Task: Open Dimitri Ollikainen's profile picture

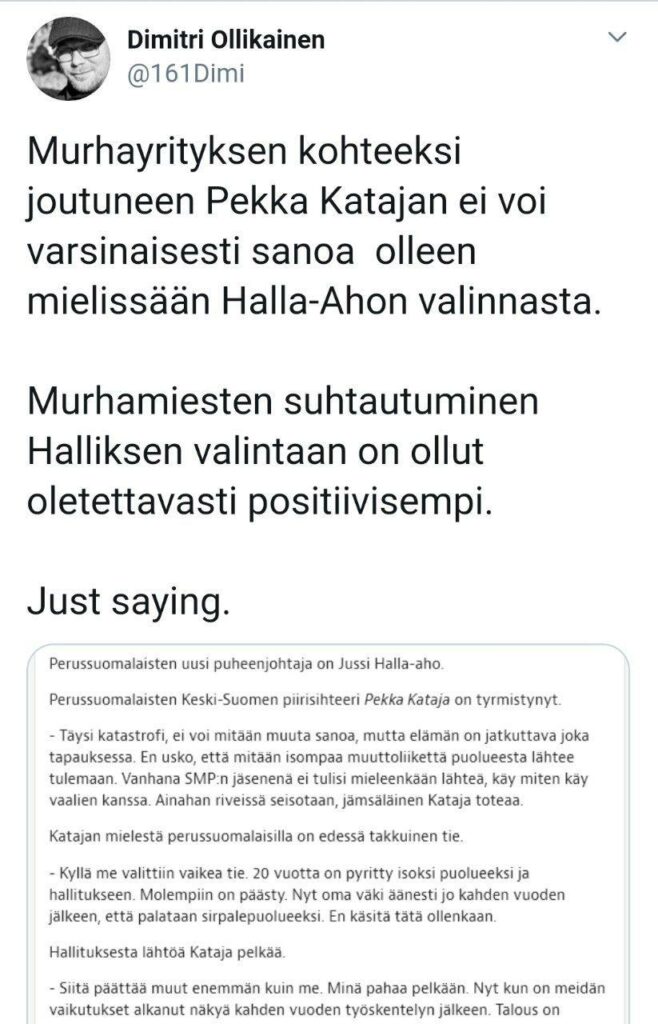Action: pyautogui.click(x=67, y=57)
